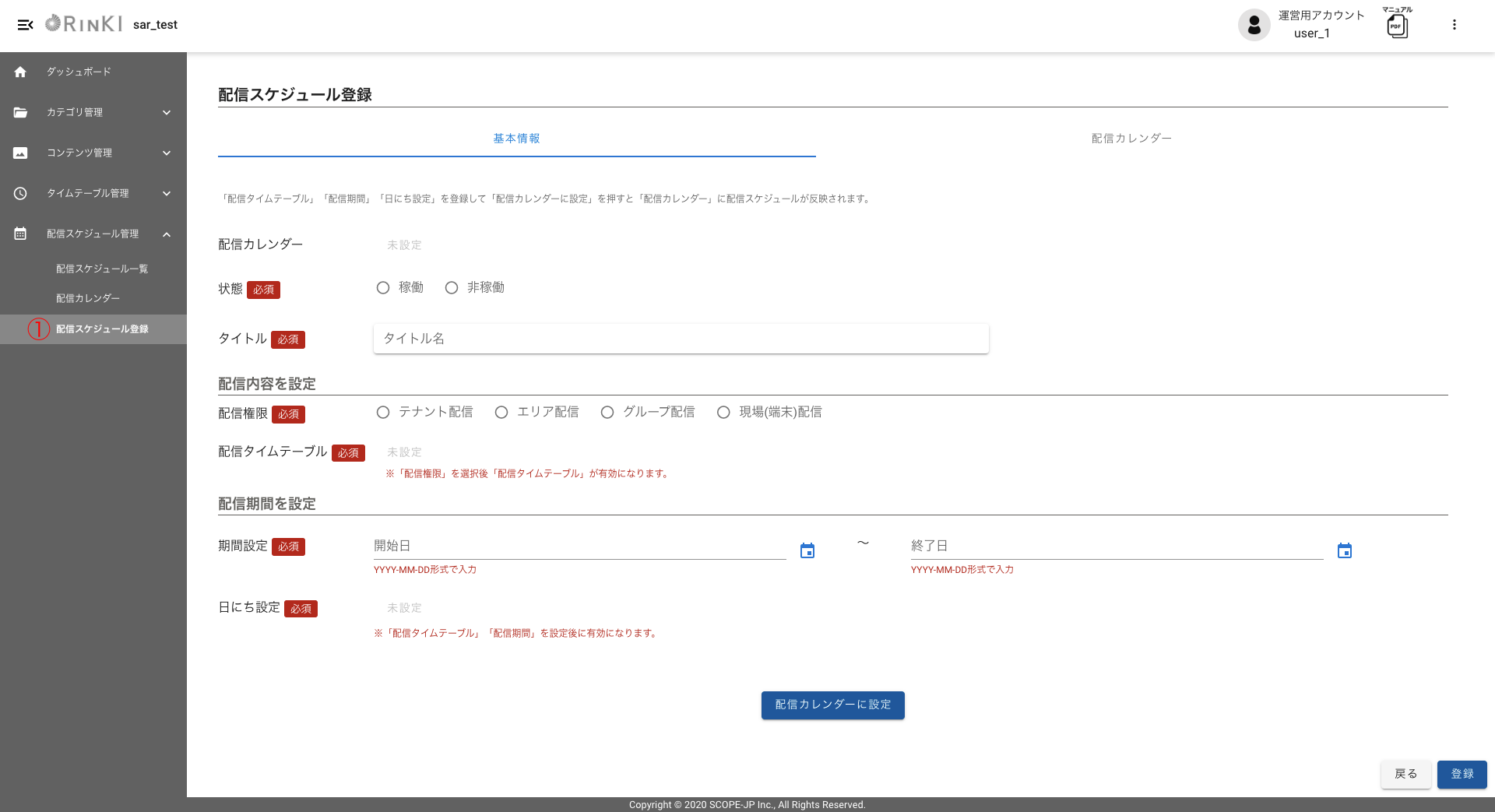Click the user account avatar icon
The height and width of the screenshot is (812, 1495).
[x=1254, y=25]
